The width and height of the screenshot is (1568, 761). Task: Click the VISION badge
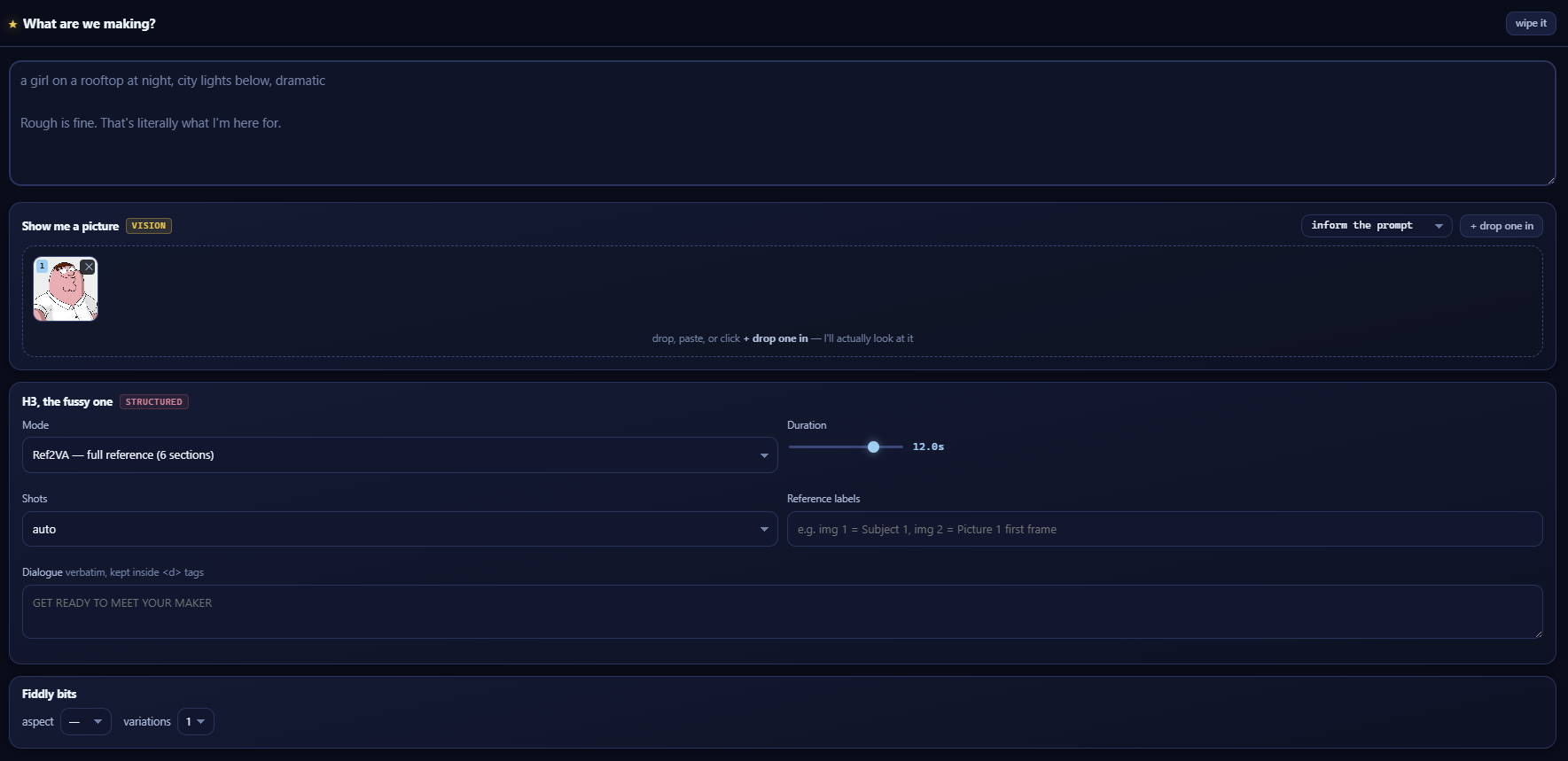click(x=149, y=226)
